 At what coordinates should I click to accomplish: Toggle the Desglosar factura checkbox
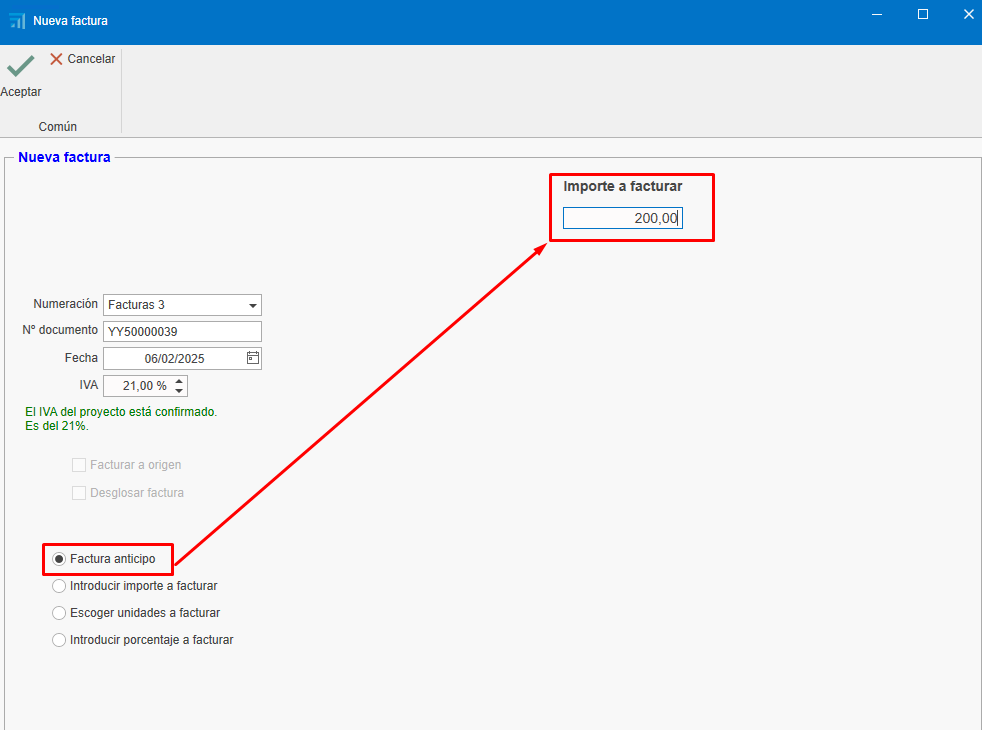point(79,493)
